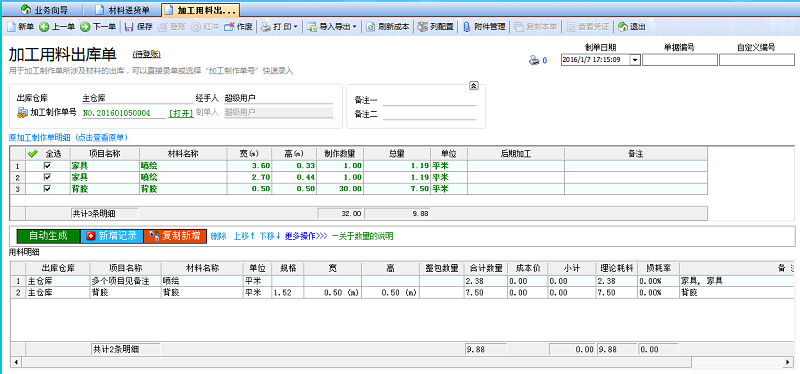Click the 理论耗料 column header

coord(617,268)
